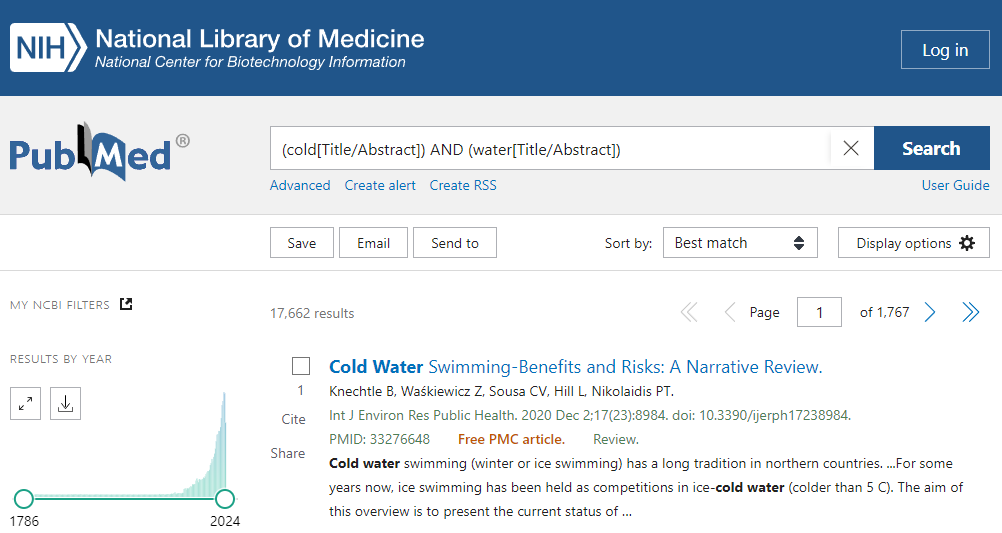Click the Email results button
Image resolution: width=1002 pixels, height=533 pixels.
(373, 243)
